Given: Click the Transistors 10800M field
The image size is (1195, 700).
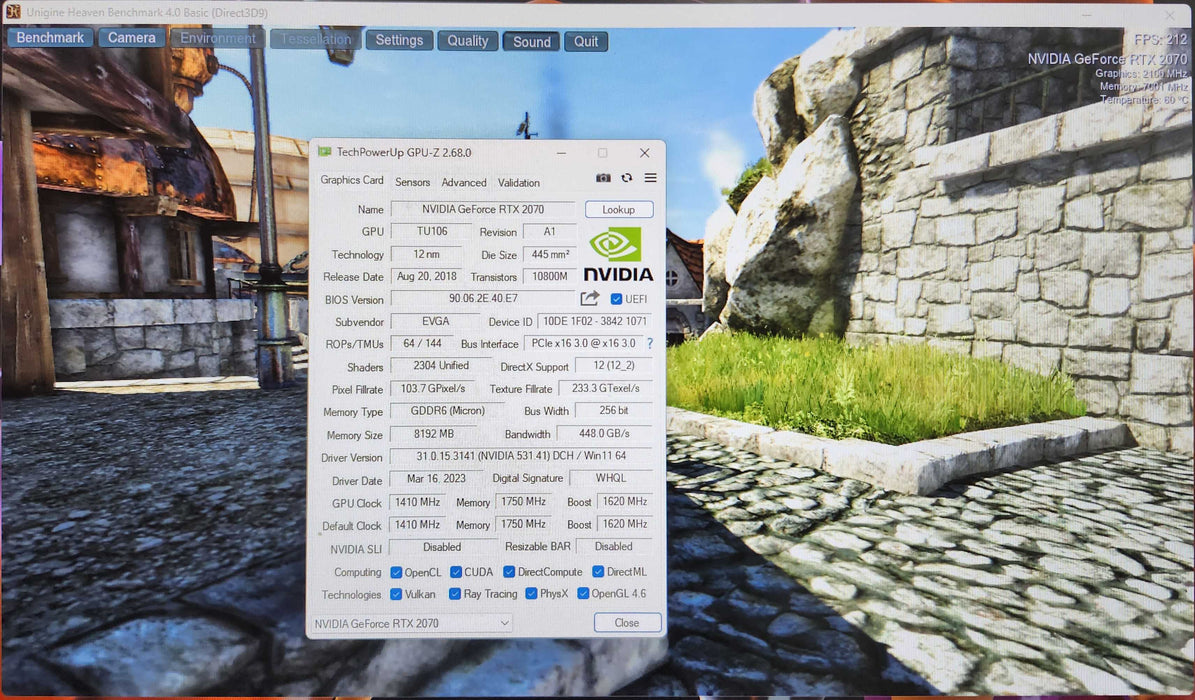Looking at the screenshot, I should (x=549, y=276).
